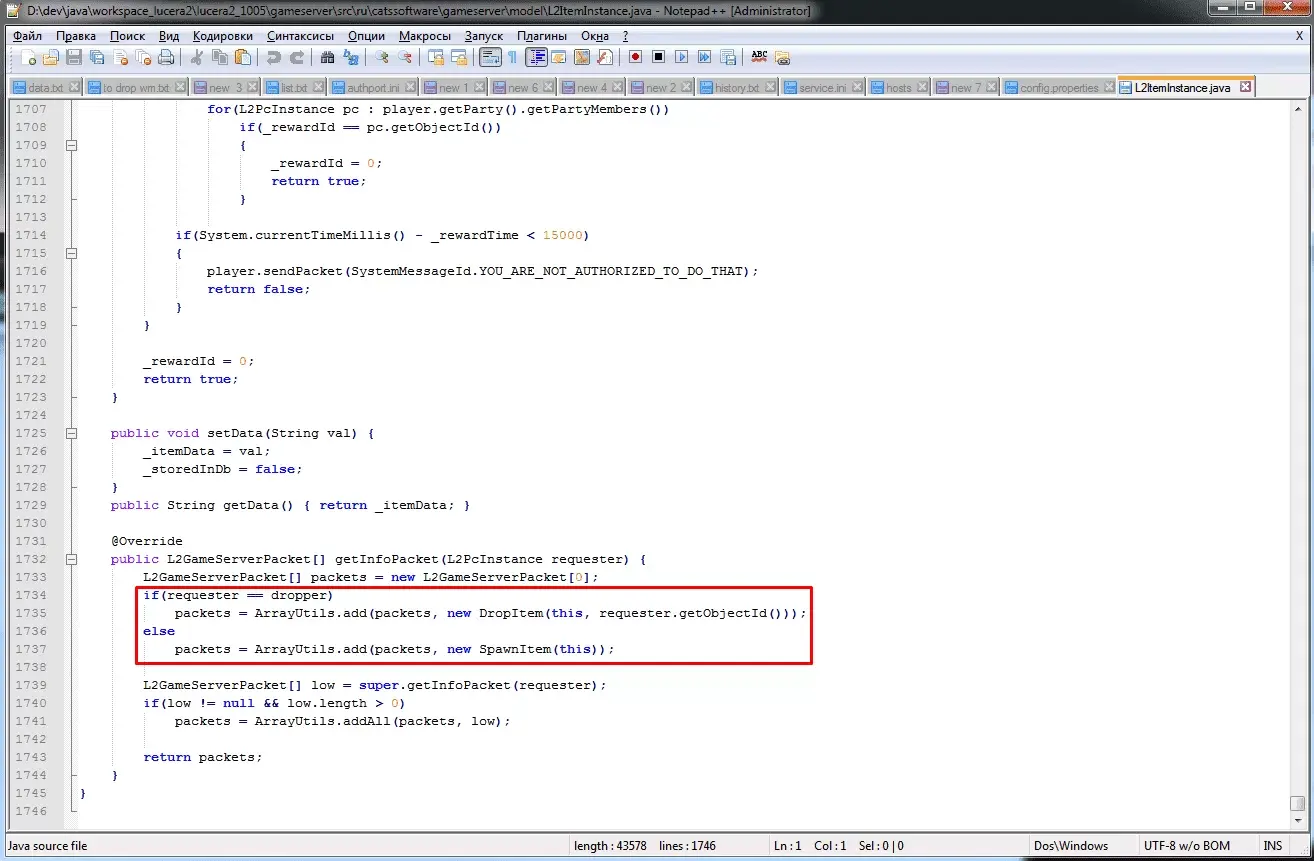Toggle synchronized horizontal scrolling
The height and width of the screenshot is (861, 1314).
[x=458, y=57]
